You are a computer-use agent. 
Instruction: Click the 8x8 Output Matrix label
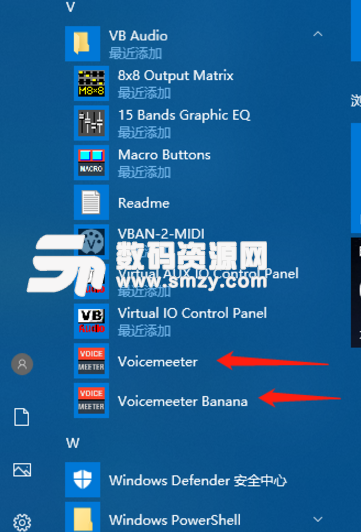pyautogui.click(x=175, y=75)
